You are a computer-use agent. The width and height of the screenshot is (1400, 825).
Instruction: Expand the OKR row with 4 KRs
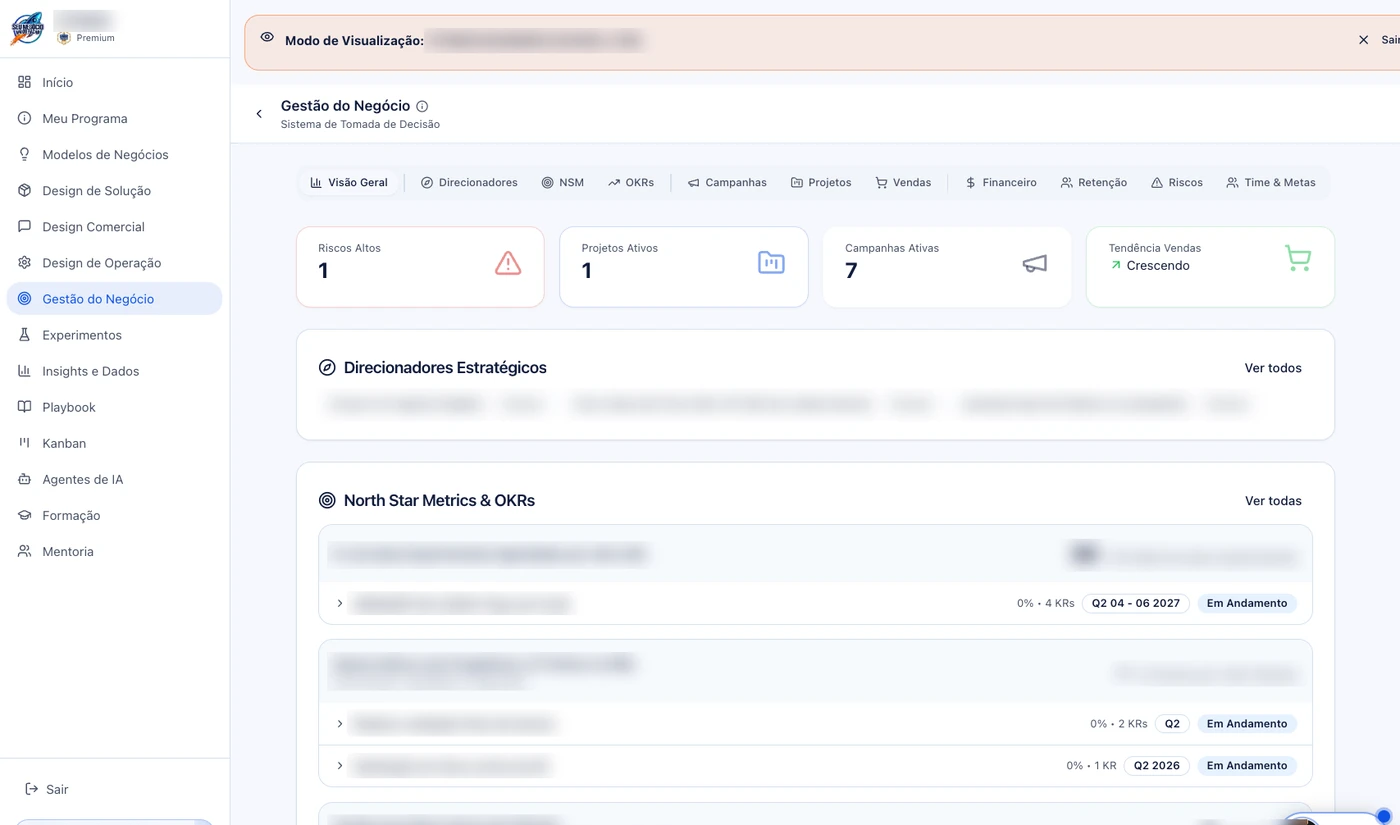(x=340, y=604)
